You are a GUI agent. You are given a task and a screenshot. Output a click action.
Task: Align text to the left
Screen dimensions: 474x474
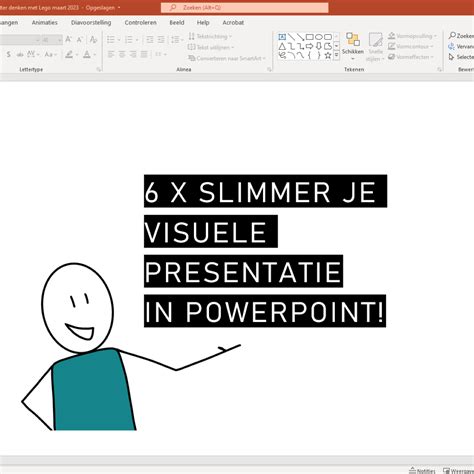111,54
